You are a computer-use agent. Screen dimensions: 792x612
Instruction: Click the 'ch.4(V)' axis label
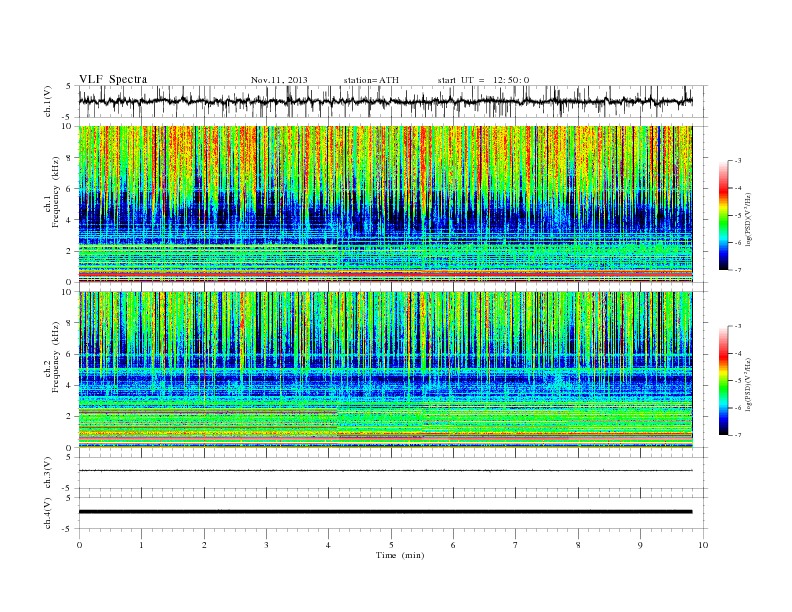(x=48, y=513)
